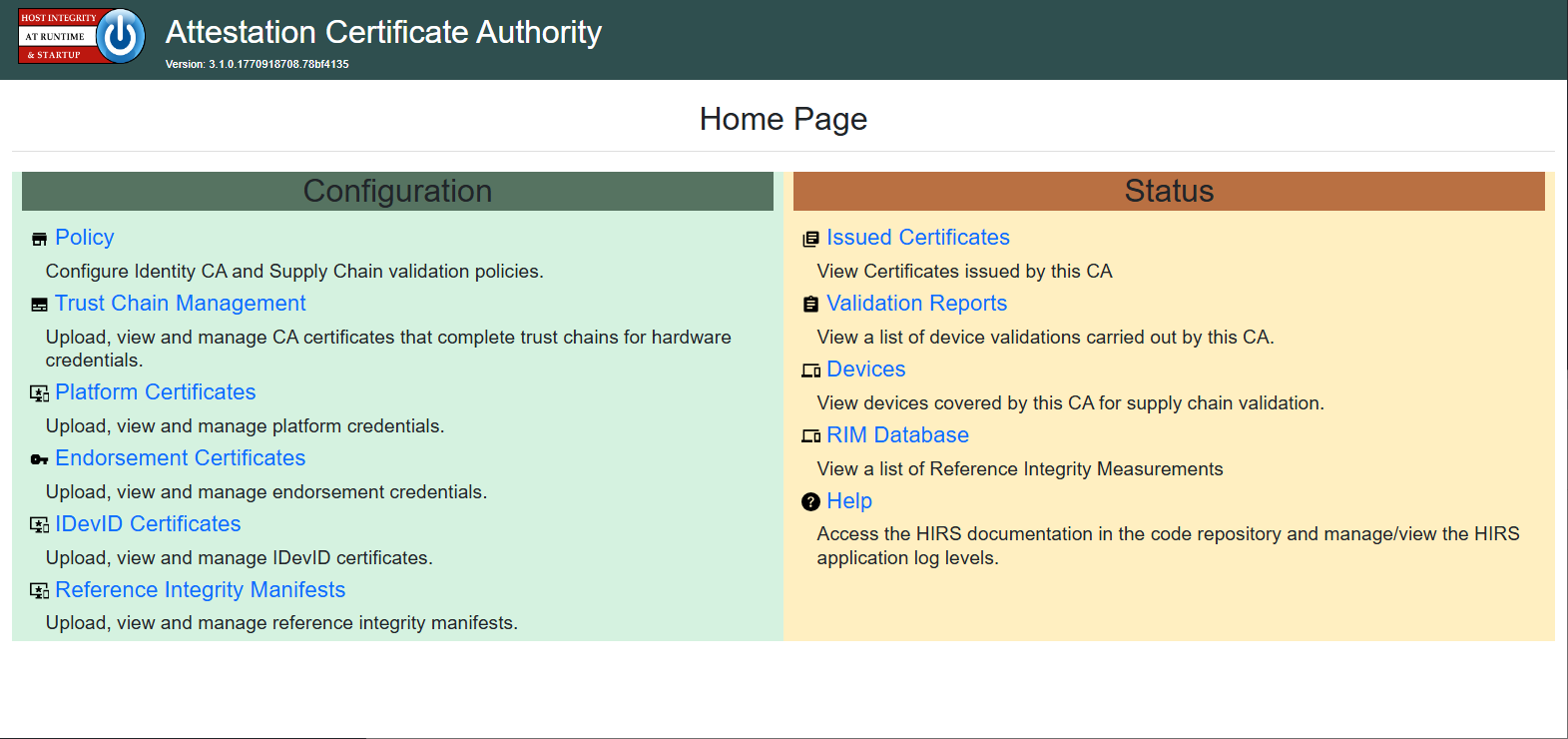Click 'Upload, view and manage CA certificates' text
The image size is (1568, 739).
(388, 349)
